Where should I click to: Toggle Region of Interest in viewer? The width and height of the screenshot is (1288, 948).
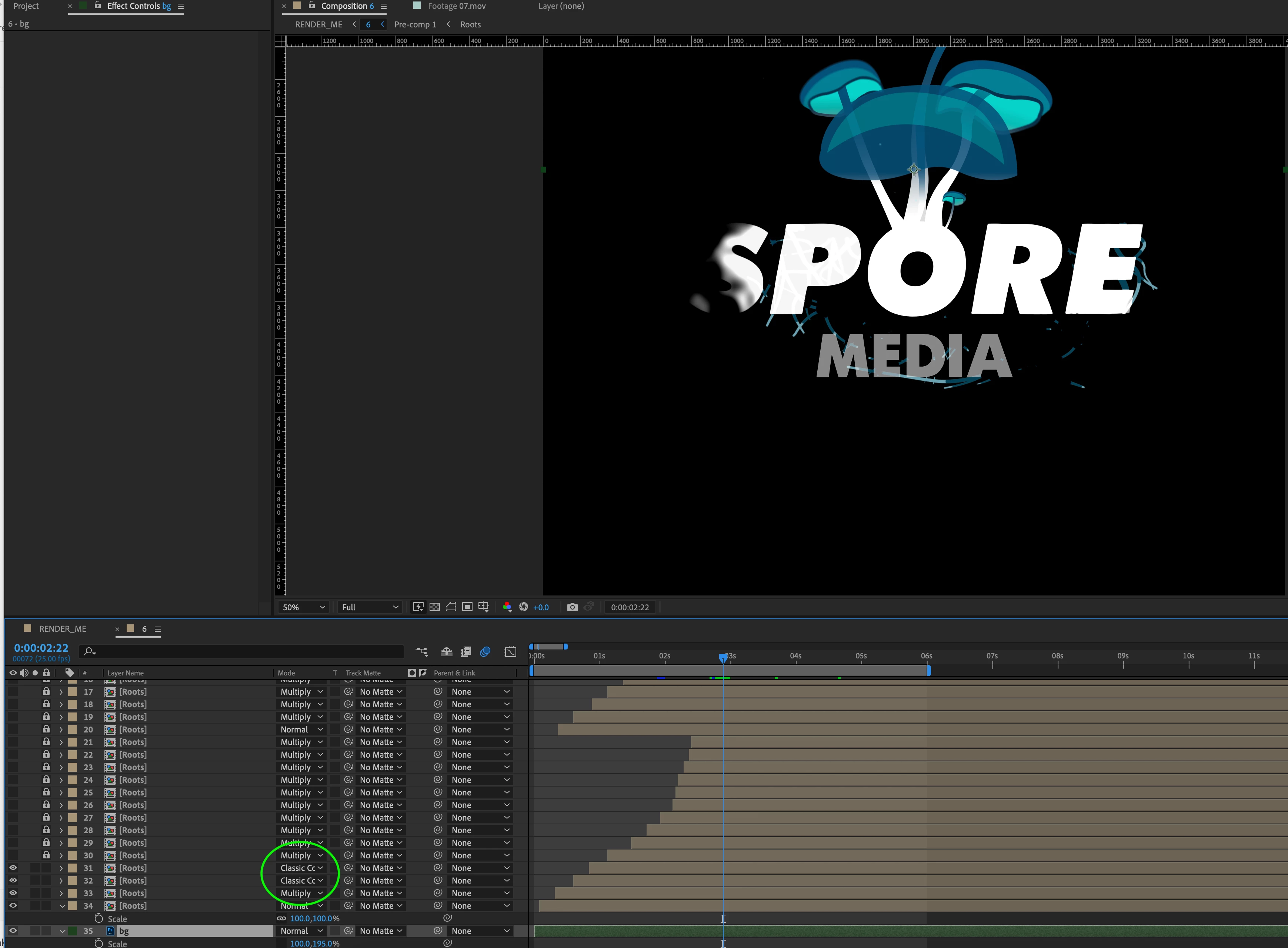pos(467,607)
